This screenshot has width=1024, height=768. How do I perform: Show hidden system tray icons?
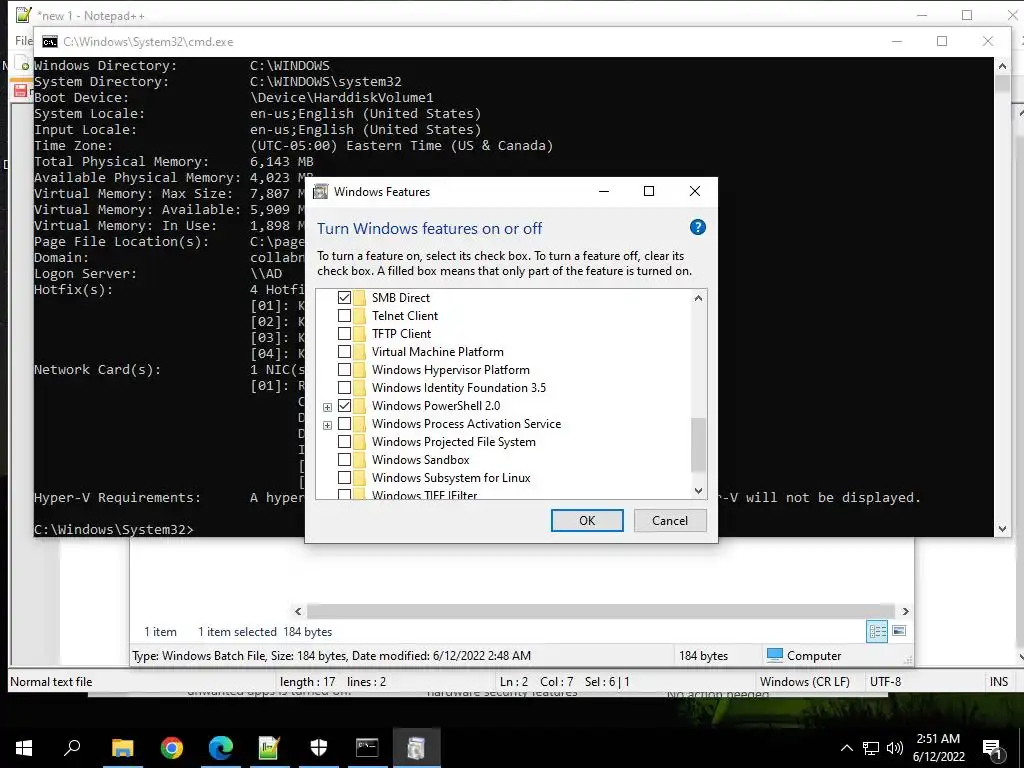(x=846, y=748)
